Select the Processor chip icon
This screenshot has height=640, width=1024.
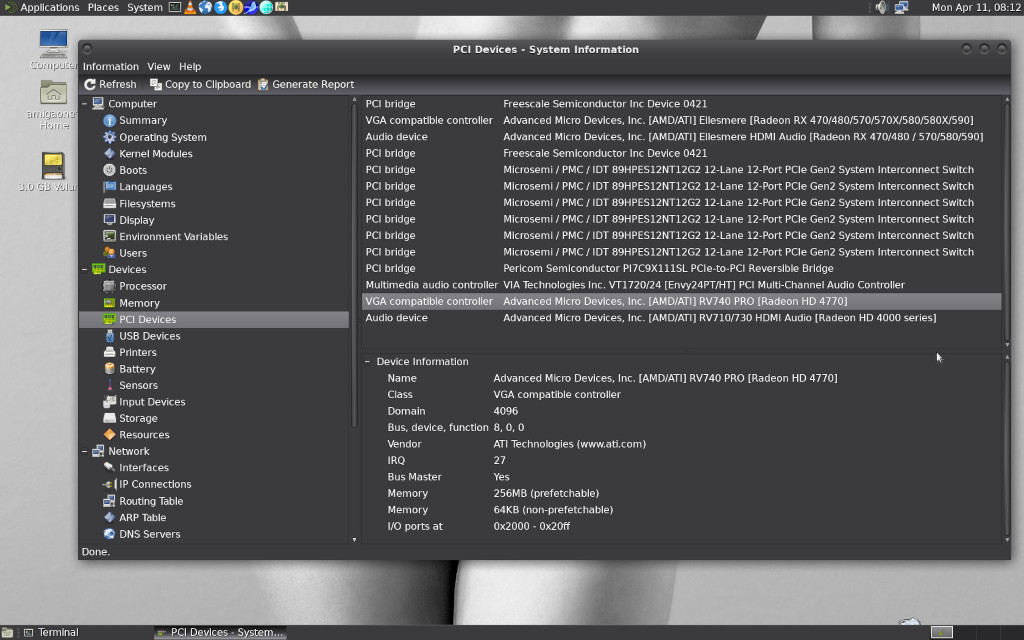pyautogui.click(x=109, y=286)
